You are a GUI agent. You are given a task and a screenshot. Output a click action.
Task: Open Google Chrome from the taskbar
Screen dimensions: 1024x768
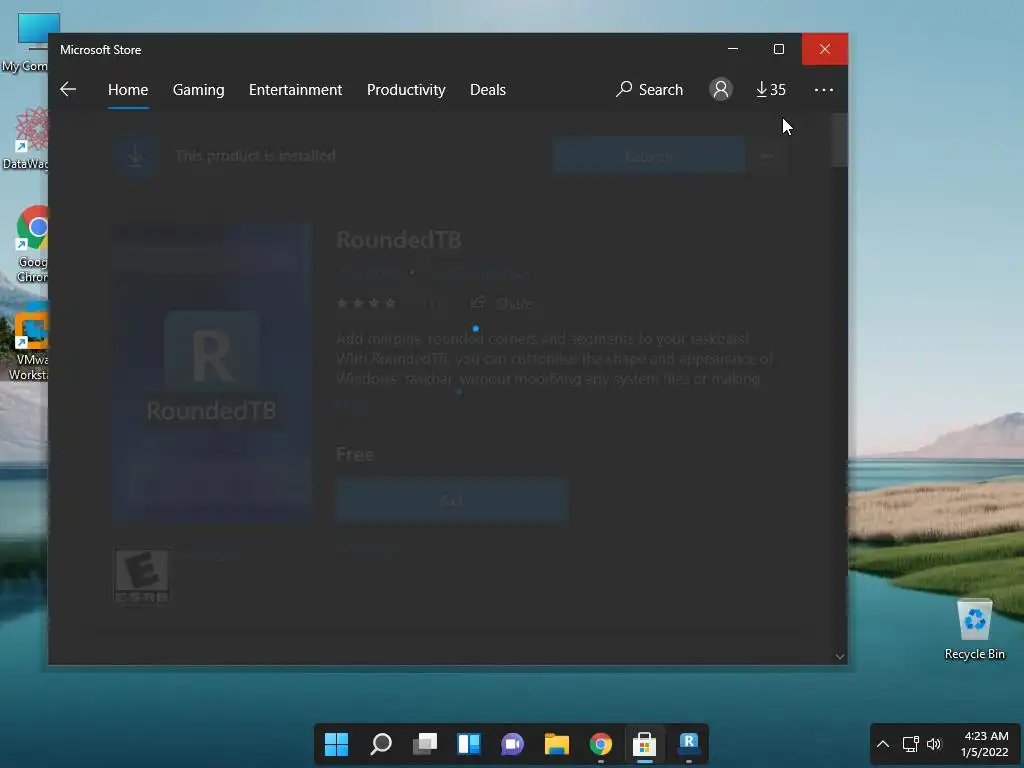[601, 744]
